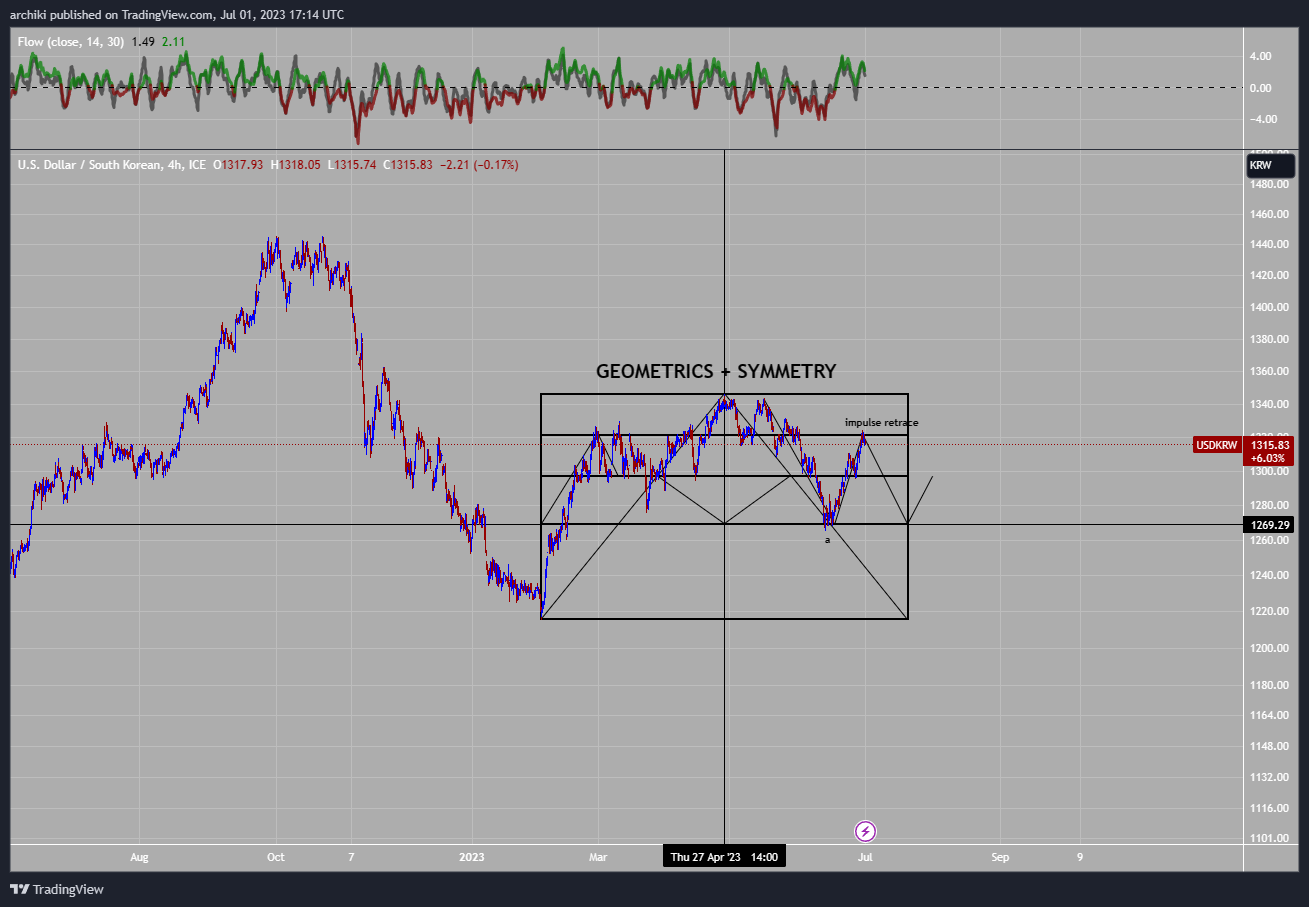Click the Oct label on the time axis
Screen dimensions: 1309x907
coord(276,857)
